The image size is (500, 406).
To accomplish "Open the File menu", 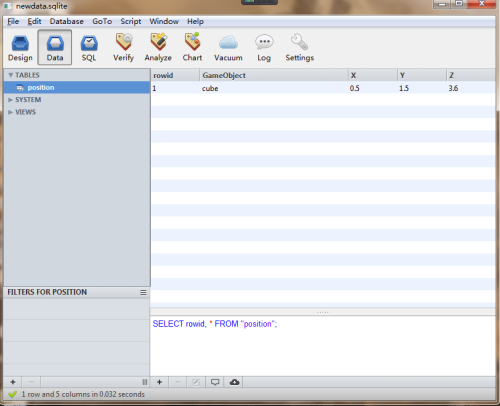I will [x=13, y=21].
